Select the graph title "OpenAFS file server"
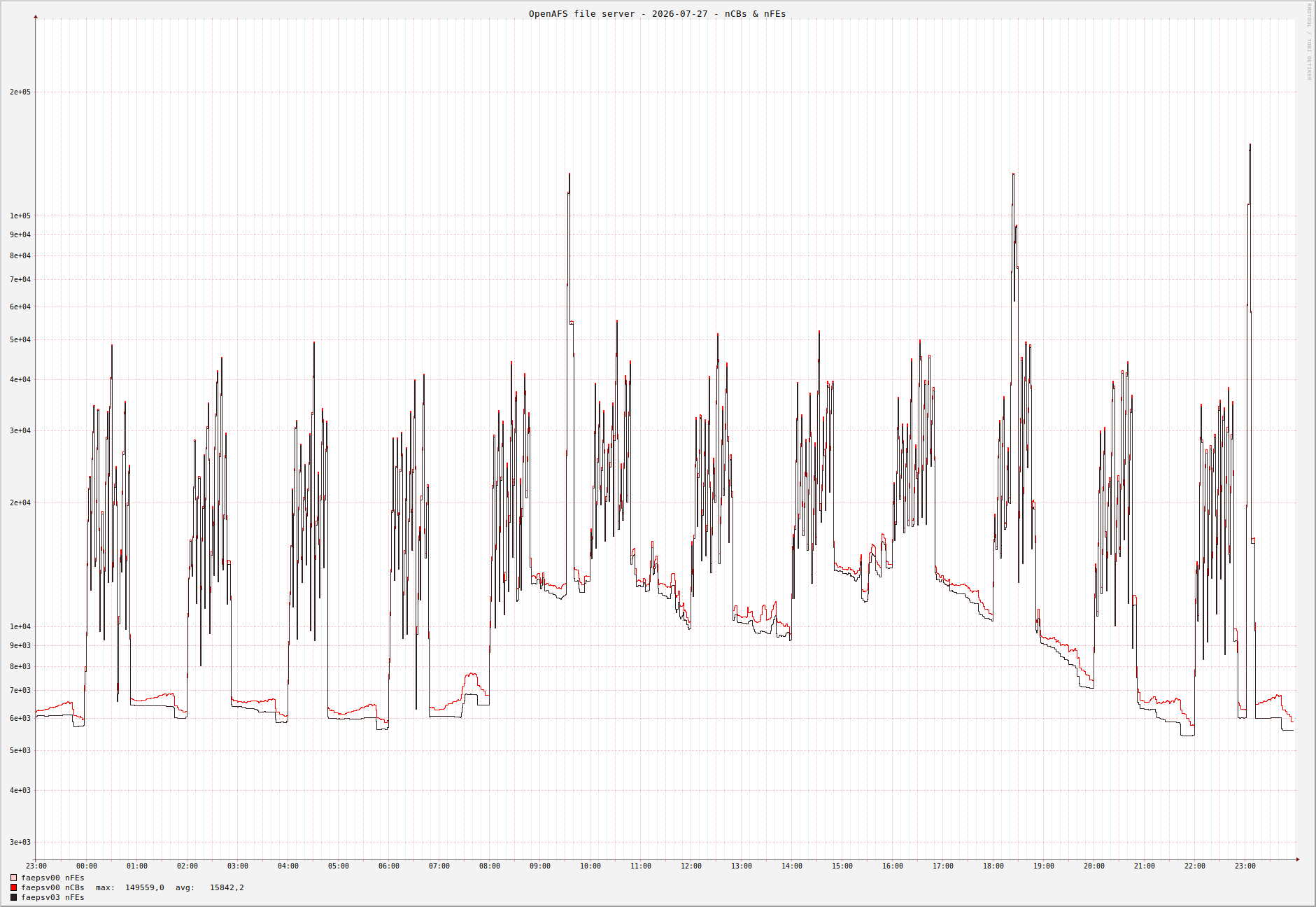1316x907 pixels. click(x=581, y=14)
